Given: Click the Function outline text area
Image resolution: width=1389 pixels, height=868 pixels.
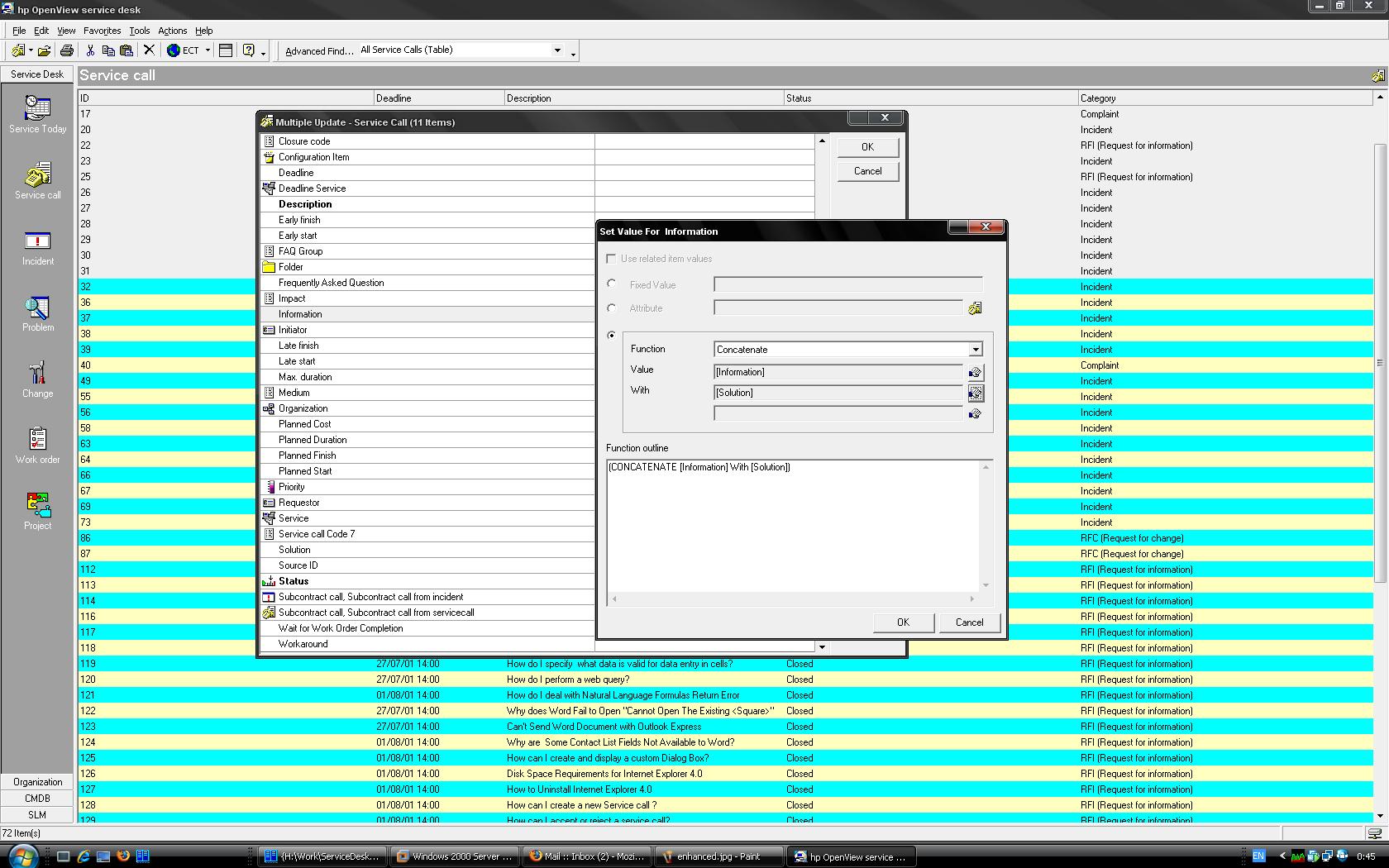Looking at the screenshot, I should coord(793,526).
